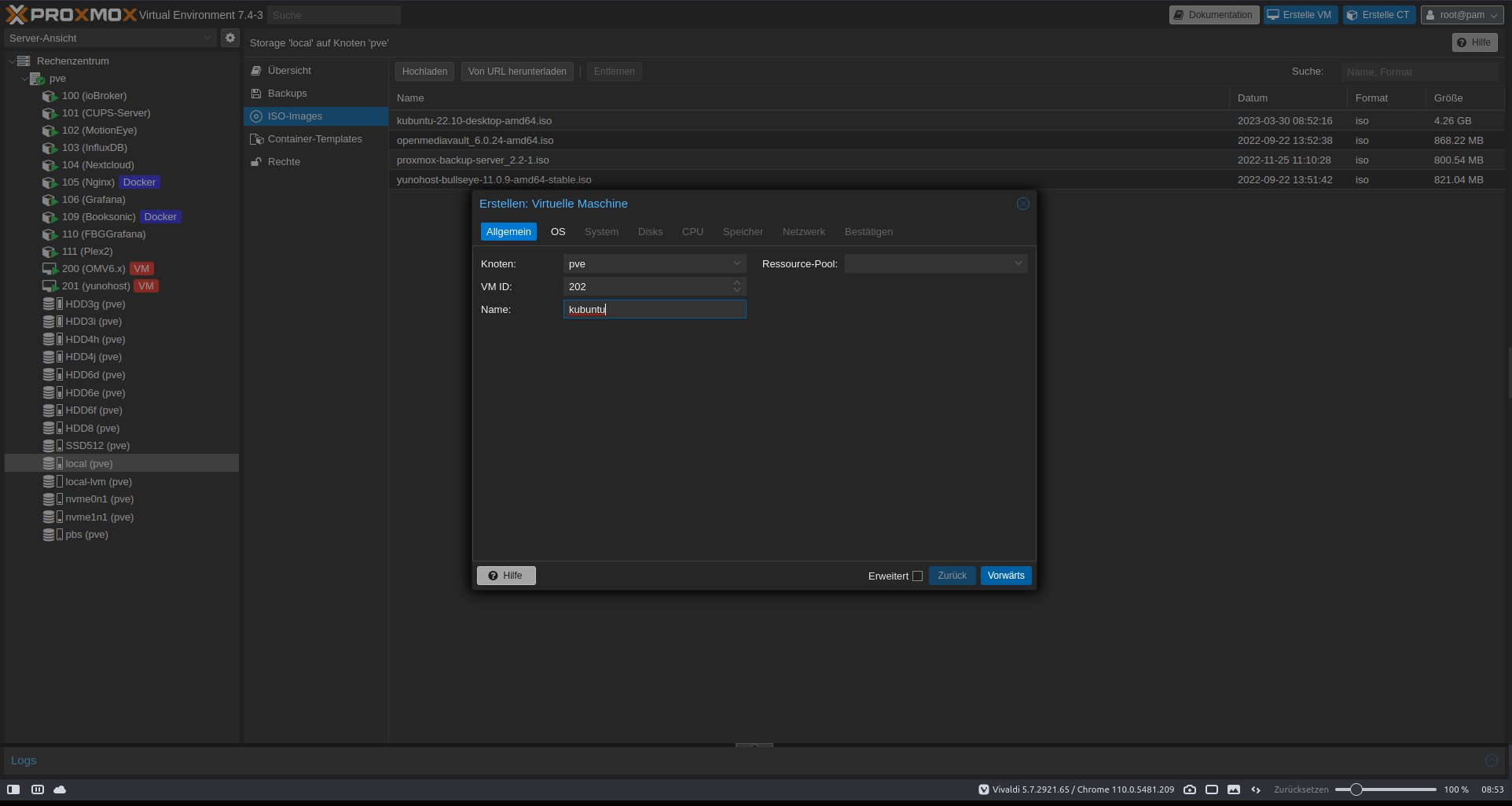Click the top Suche search field
Screen dimensions: 1512x806
[334, 15]
